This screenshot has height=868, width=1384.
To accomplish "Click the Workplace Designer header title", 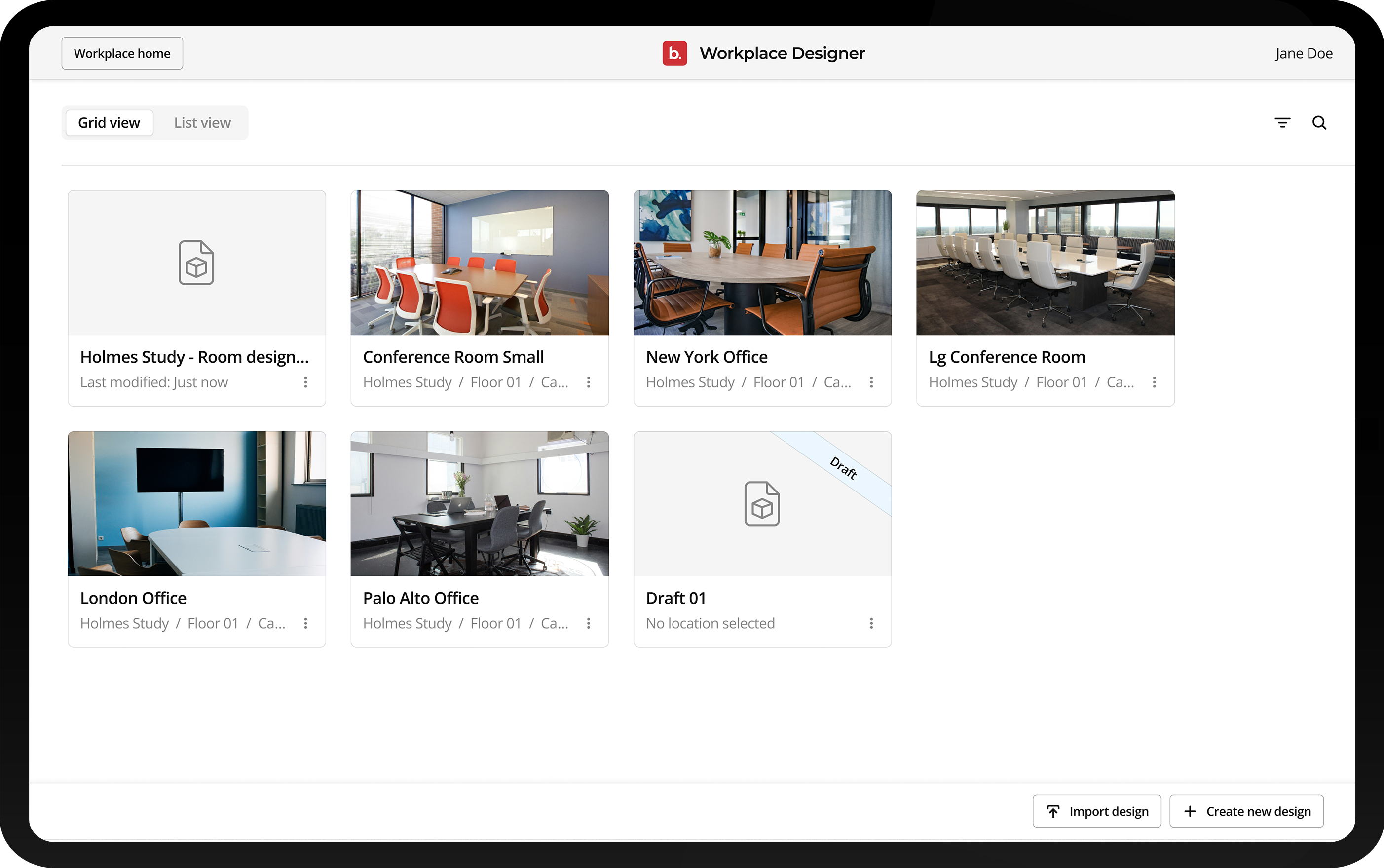I will 782,53.
